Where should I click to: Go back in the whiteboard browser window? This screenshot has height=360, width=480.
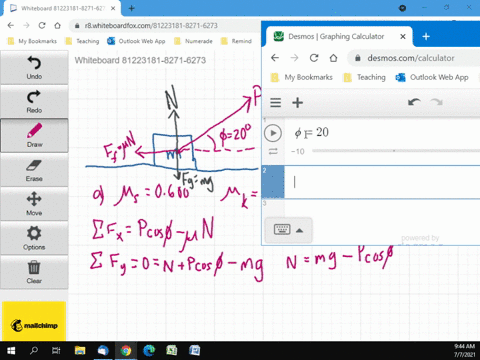coord(11,25)
